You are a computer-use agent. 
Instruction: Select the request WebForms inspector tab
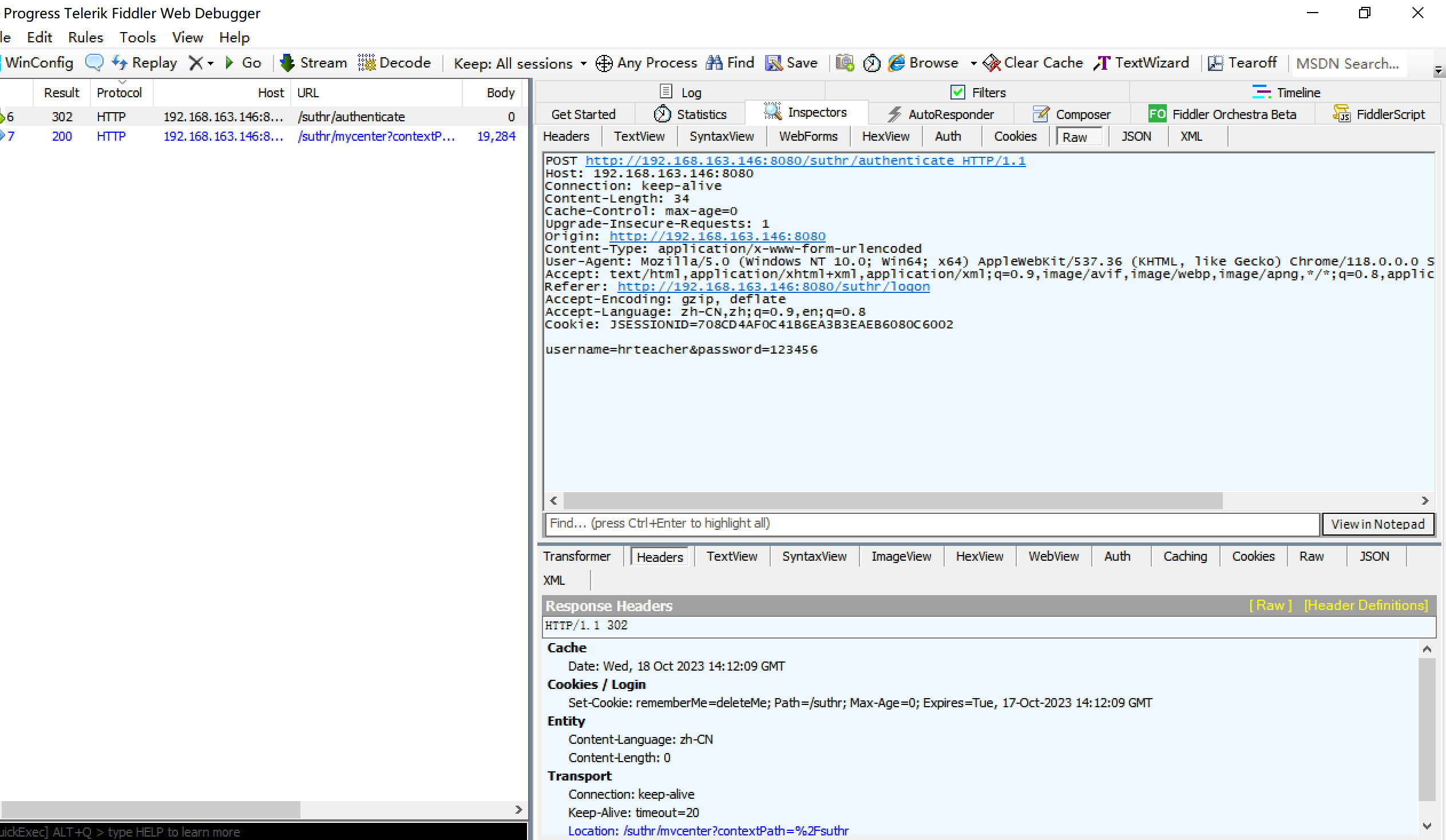pos(808,137)
